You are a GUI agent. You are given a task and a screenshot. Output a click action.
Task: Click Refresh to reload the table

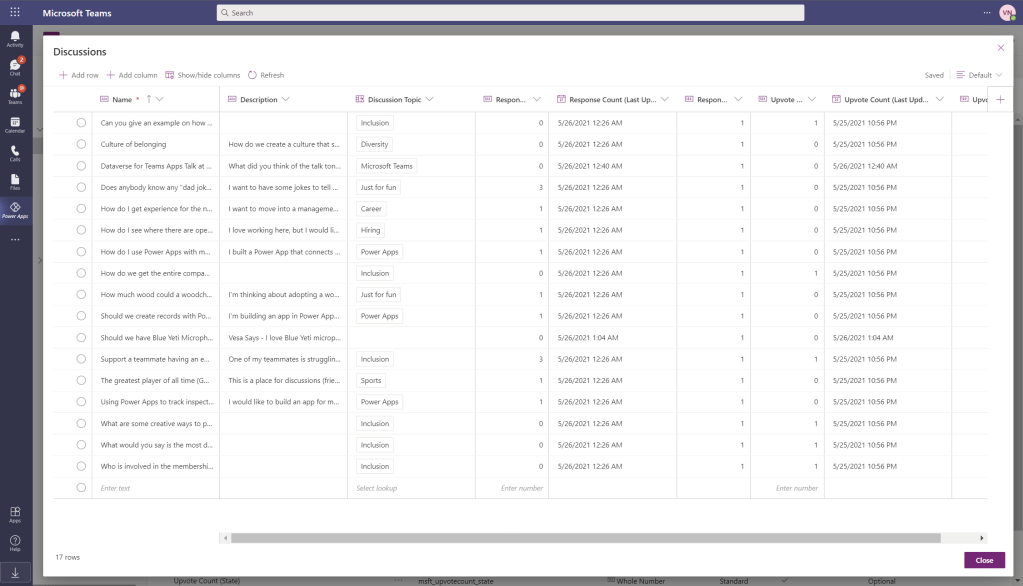coord(266,75)
